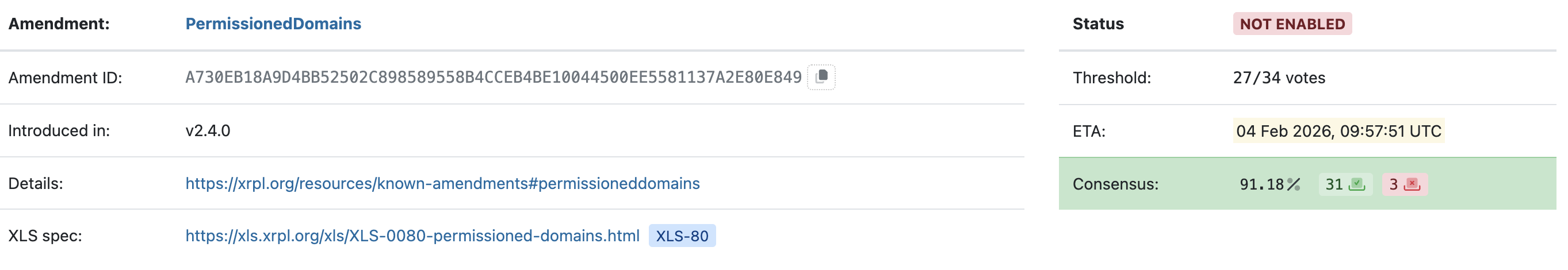Screen dimensions: 1568x270
Task: Click the XLS-80 badge
Action: (x=682, y=236)
